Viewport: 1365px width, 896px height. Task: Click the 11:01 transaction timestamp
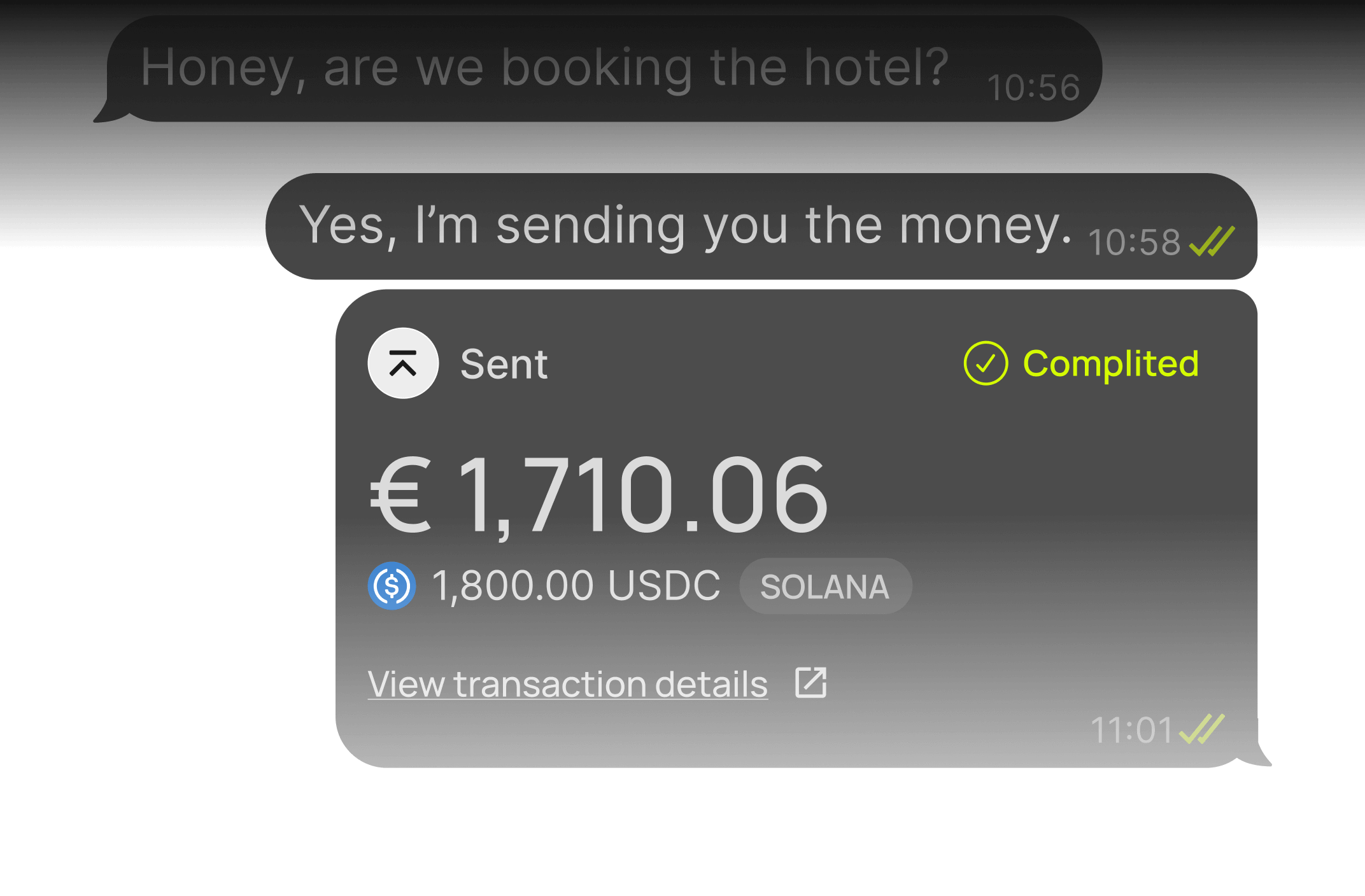(x=1131, y=730)
